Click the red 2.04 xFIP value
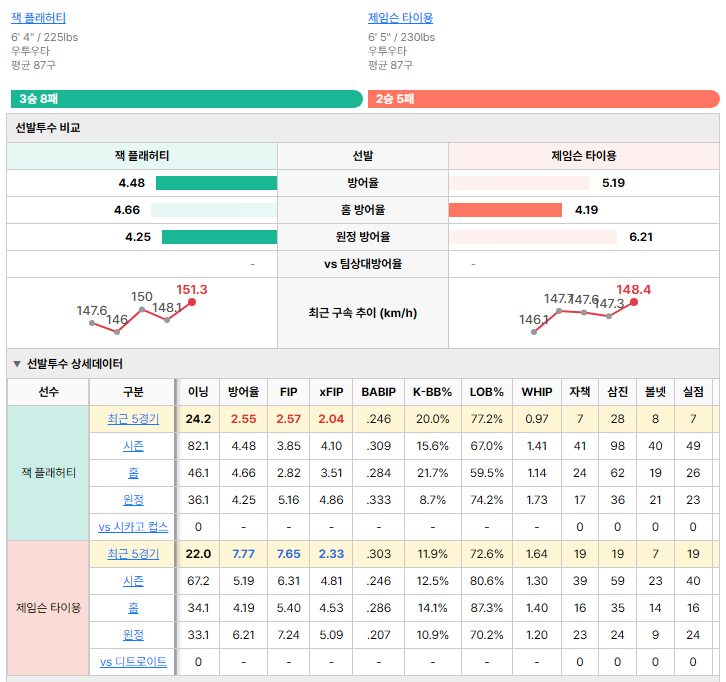Viewport: 726px width, 682px height. [331, 419]
